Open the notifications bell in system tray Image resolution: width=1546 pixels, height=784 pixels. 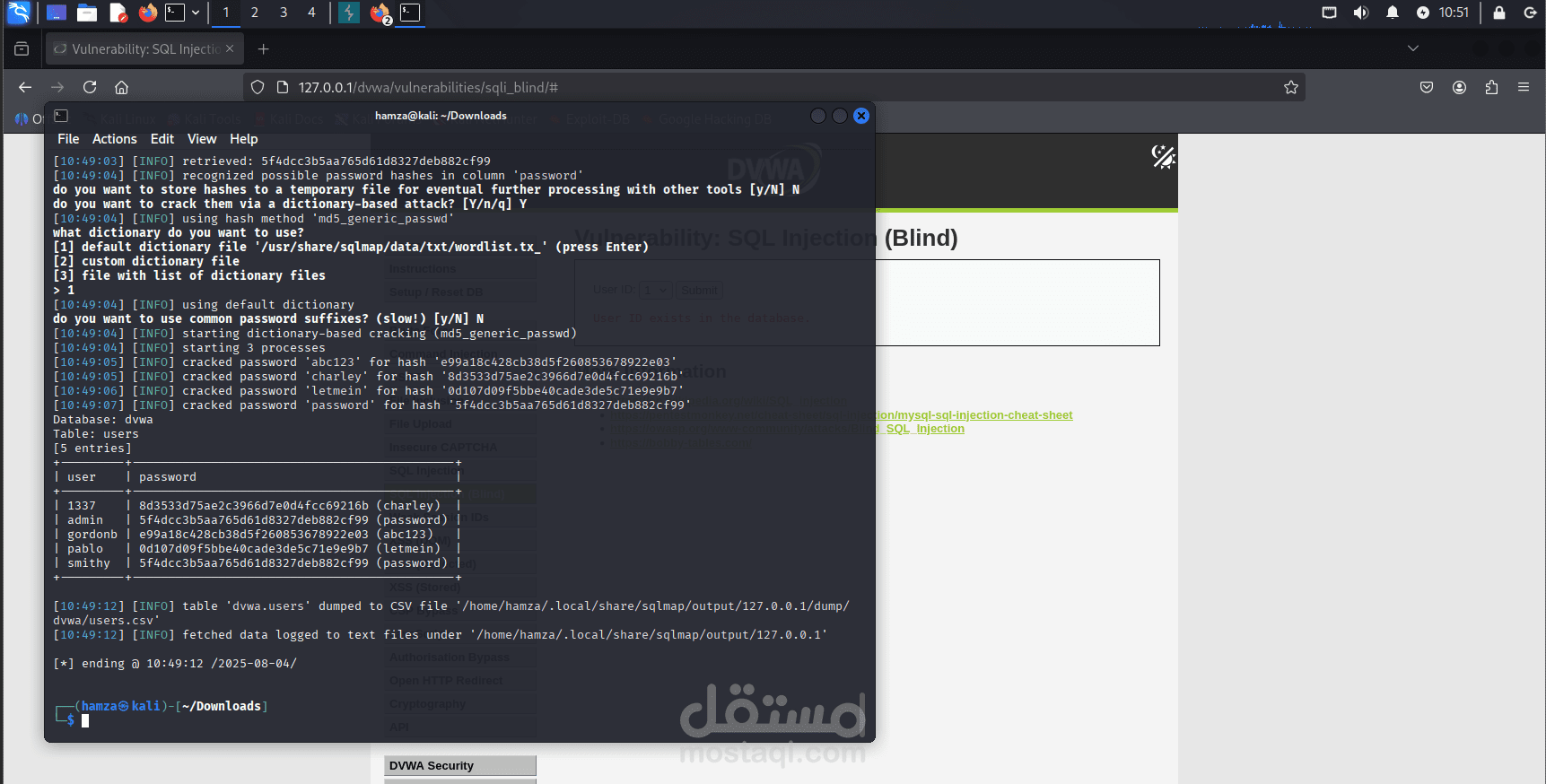click(1393, 13)
